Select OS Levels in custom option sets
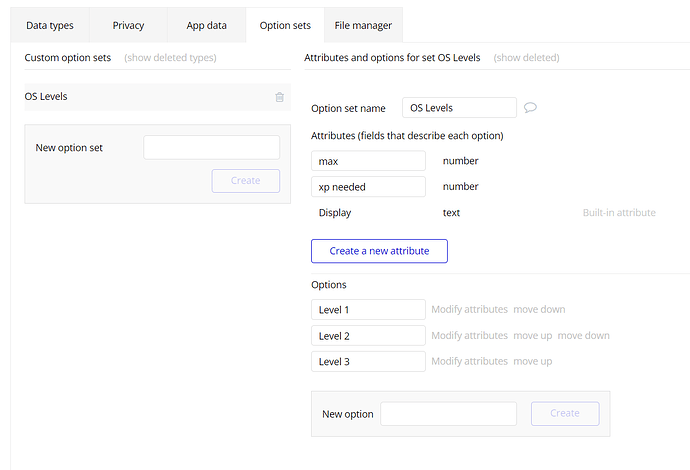 46,96
